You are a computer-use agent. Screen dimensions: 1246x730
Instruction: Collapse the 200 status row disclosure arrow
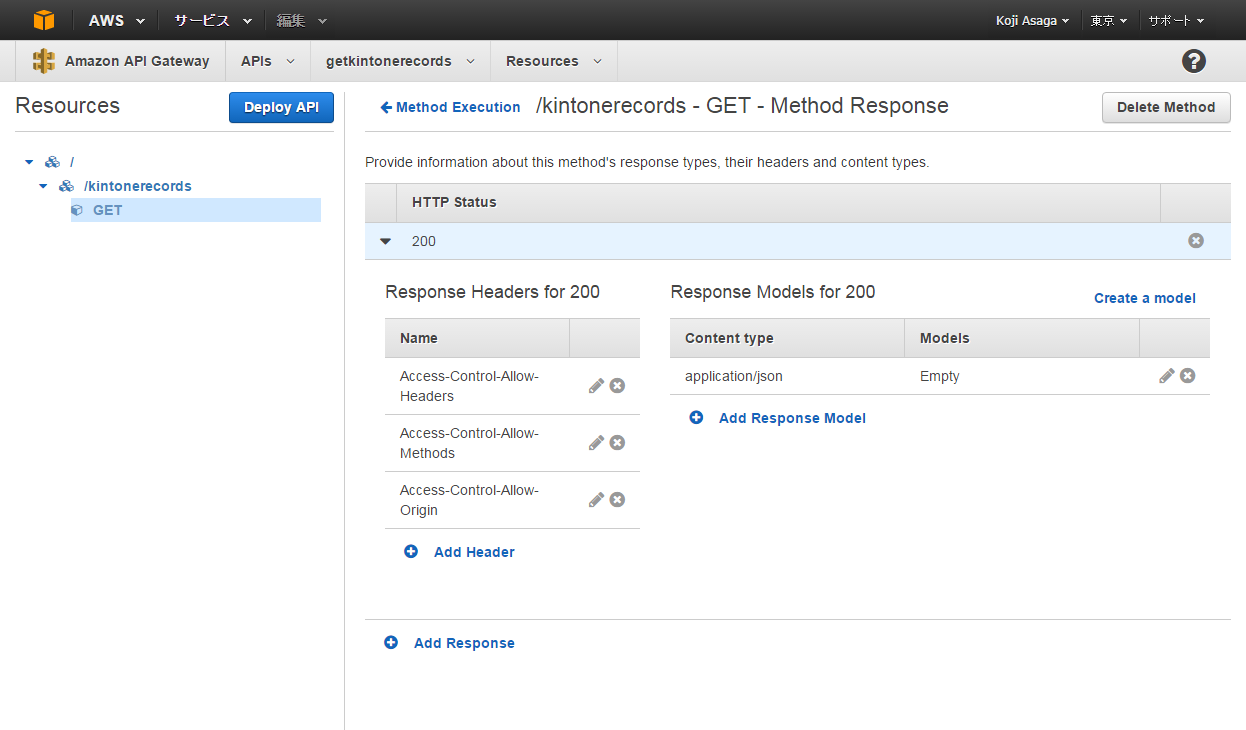pyautogui.click(x=385, y=241)
